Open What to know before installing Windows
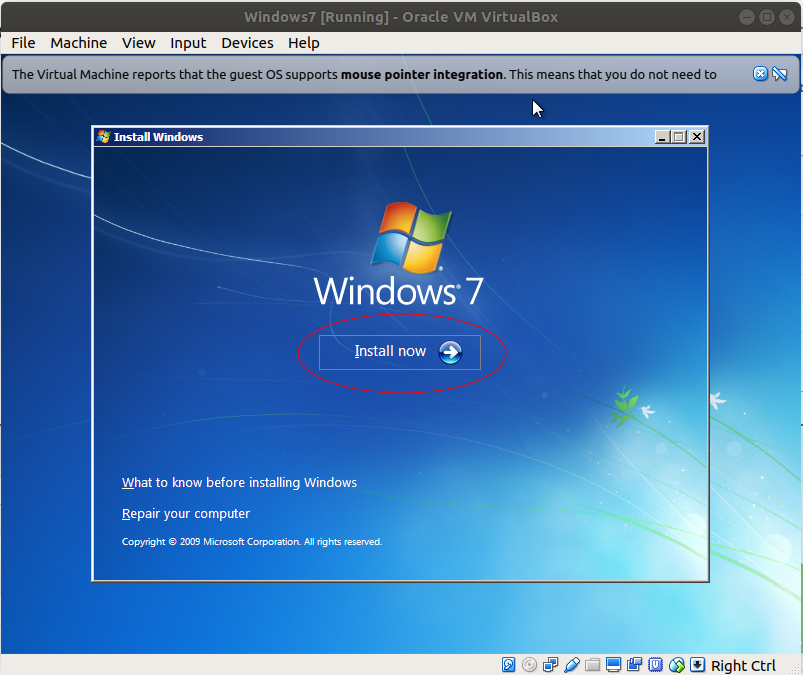This screenshot has height=675, width=803. tap(239, 482)
